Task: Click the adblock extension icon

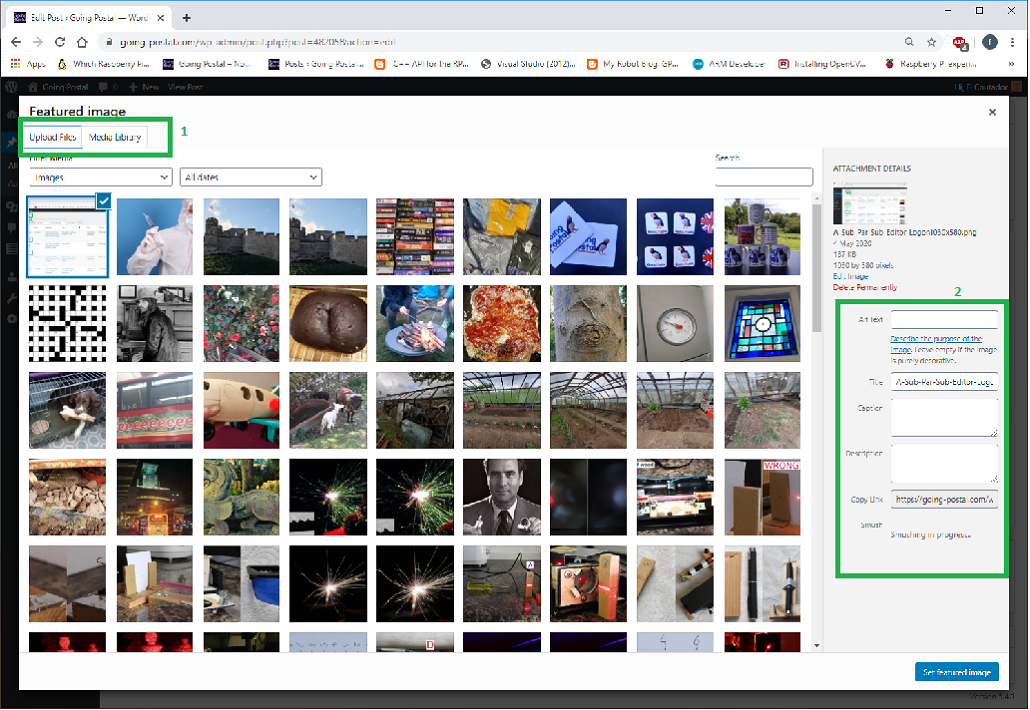Action: (x=959, y=42)
